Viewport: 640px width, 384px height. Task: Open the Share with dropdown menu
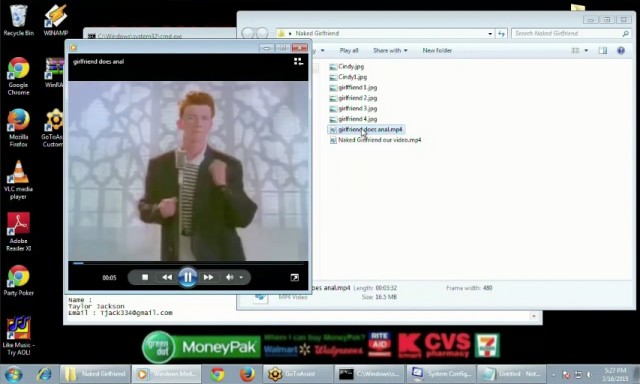390,51
